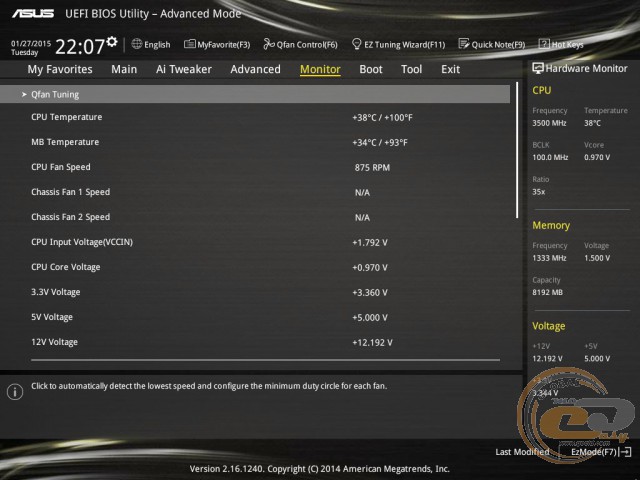Click the +5.000 V value
The image size is (640, 480).
tap(370, 318)
